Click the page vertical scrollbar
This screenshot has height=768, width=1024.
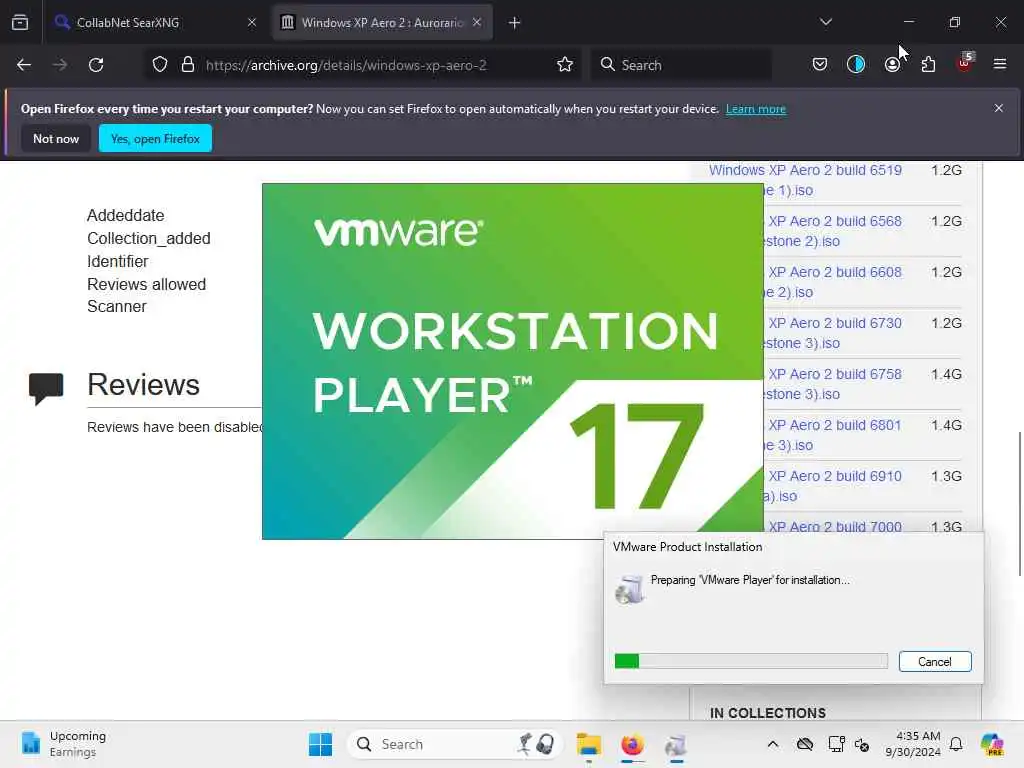click(1019, 504)
